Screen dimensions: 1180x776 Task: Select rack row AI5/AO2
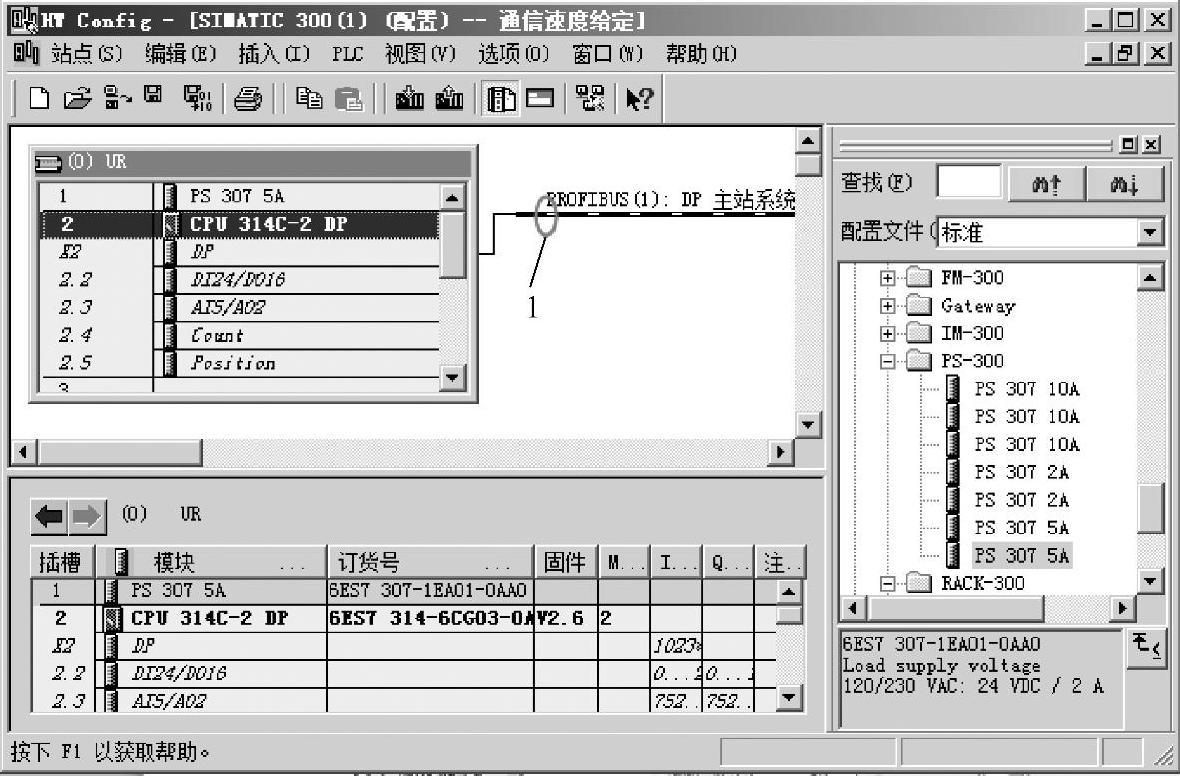239,308
